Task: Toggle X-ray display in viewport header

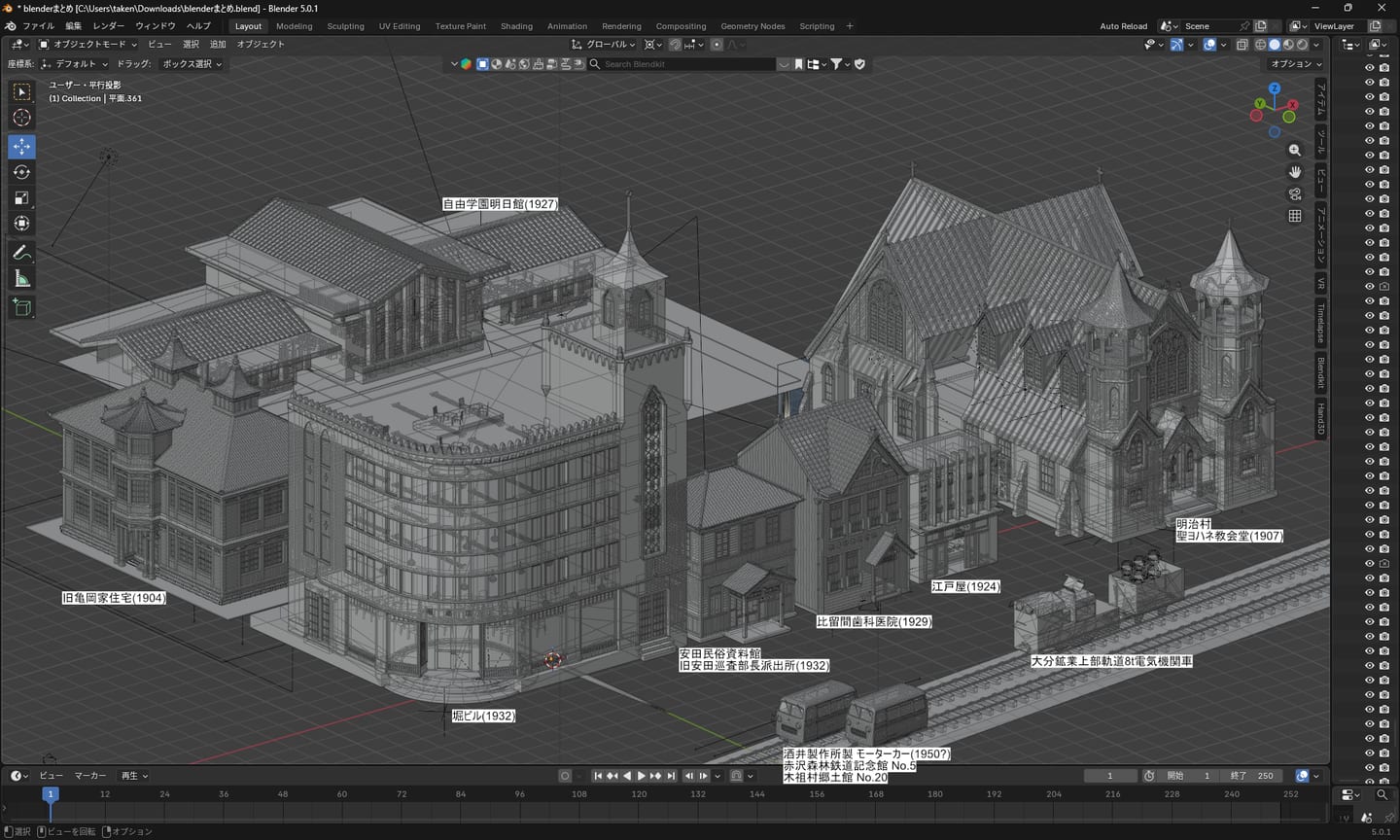Action: click(x=1242, y=45)
